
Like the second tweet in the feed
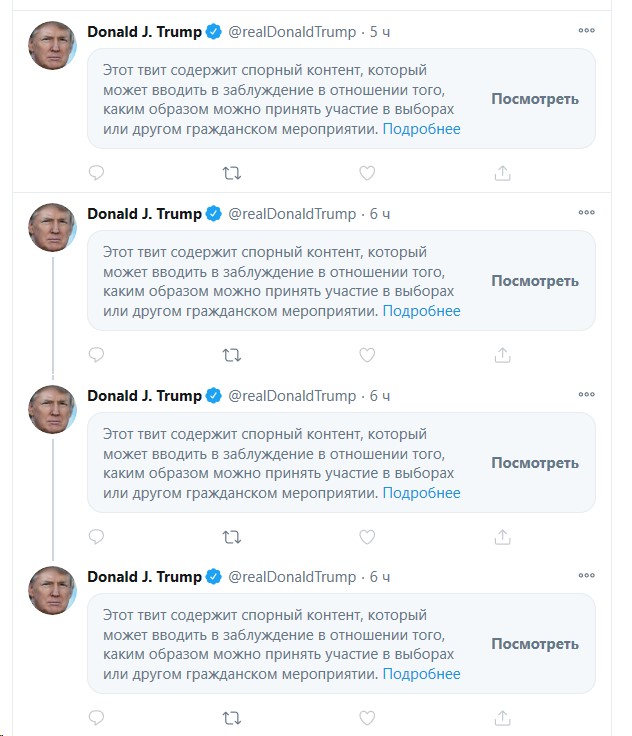tap(367, 355)
